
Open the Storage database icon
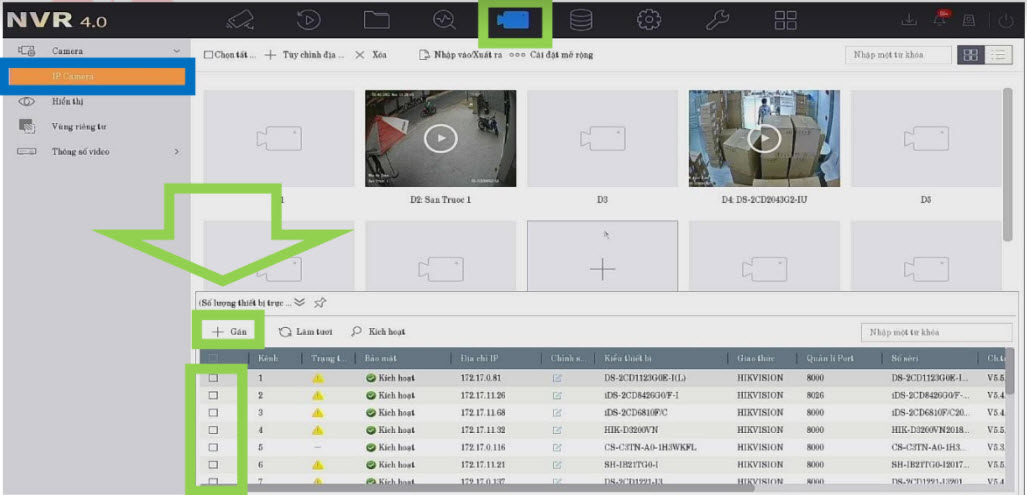click(x=580, y=20)
